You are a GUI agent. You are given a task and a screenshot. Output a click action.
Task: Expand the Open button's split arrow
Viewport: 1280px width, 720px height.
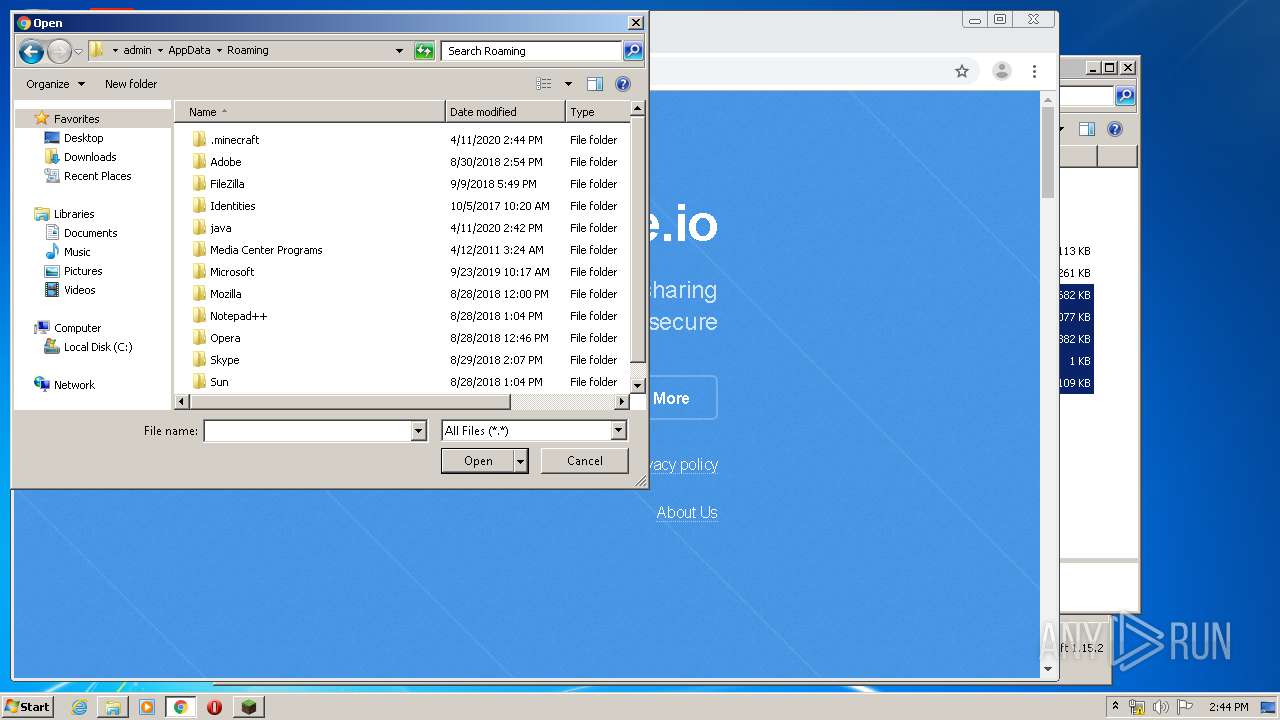click(x=521, y=461)
